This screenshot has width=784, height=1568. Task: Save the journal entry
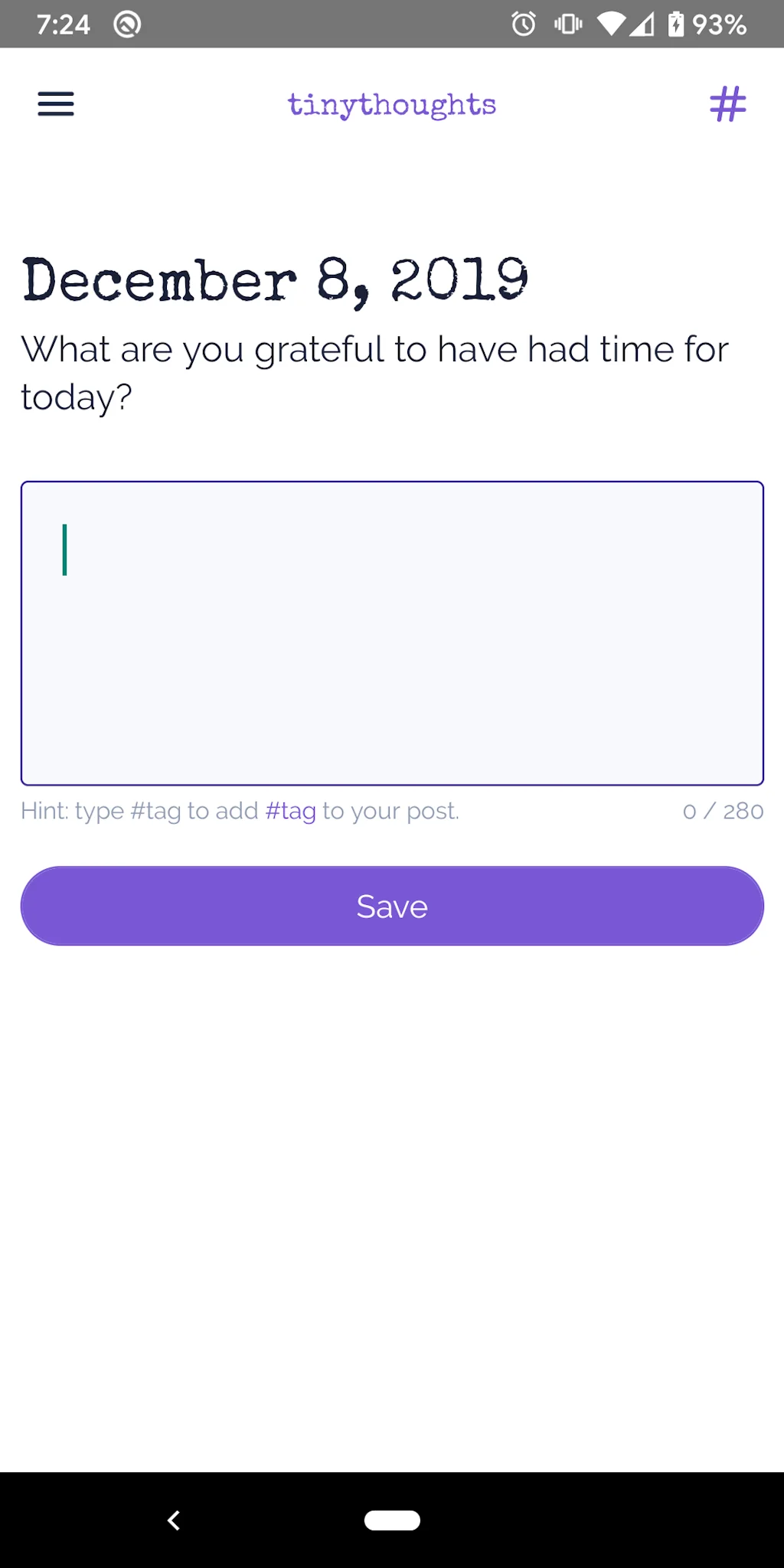click(x=391, y=905)
